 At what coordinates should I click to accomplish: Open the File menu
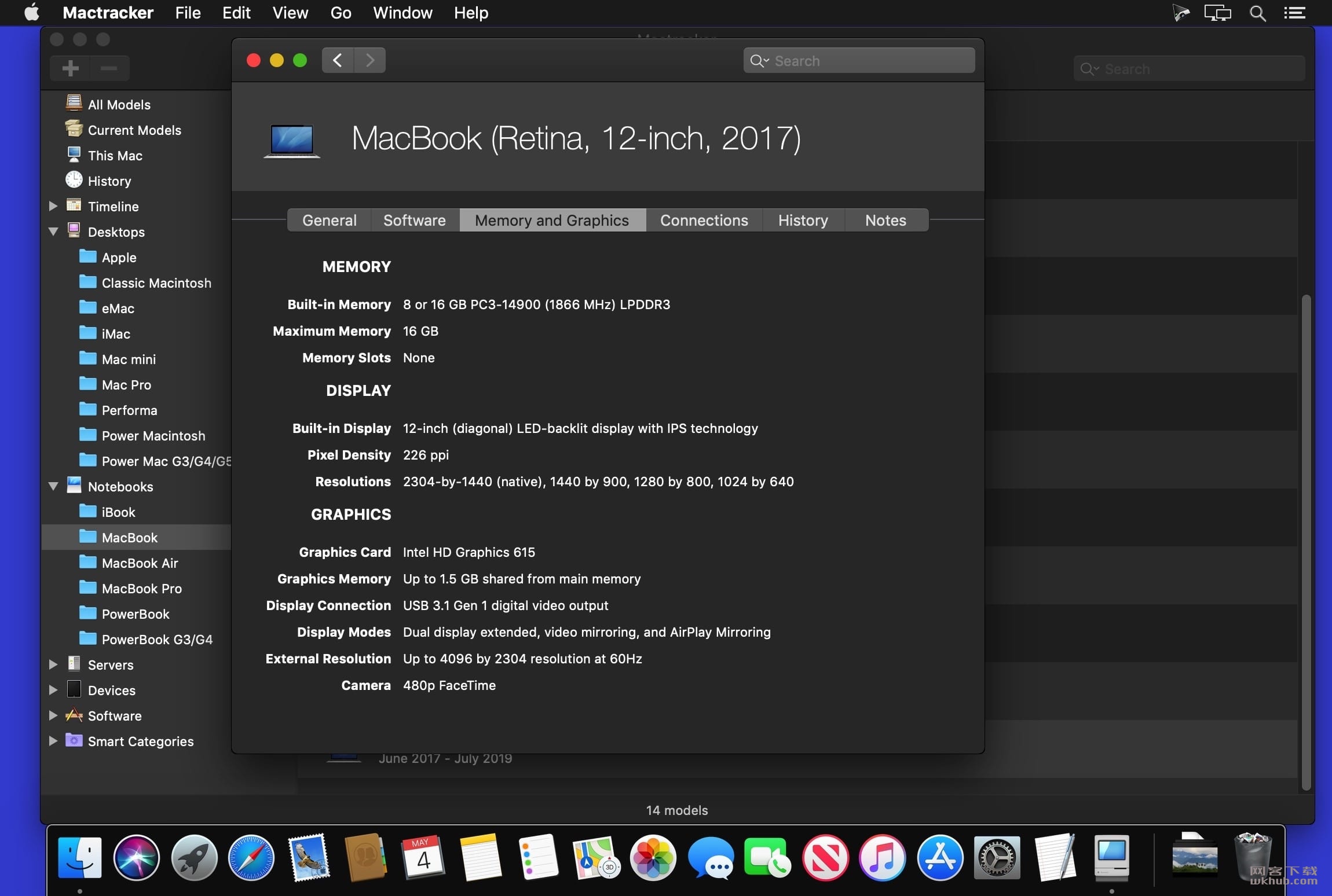click(188, 13)
